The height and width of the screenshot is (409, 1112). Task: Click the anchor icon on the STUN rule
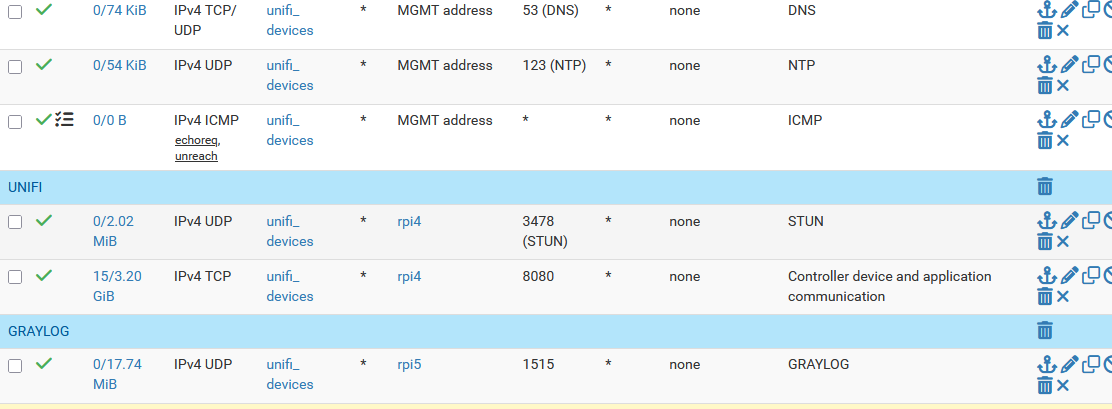(1046, 221)
